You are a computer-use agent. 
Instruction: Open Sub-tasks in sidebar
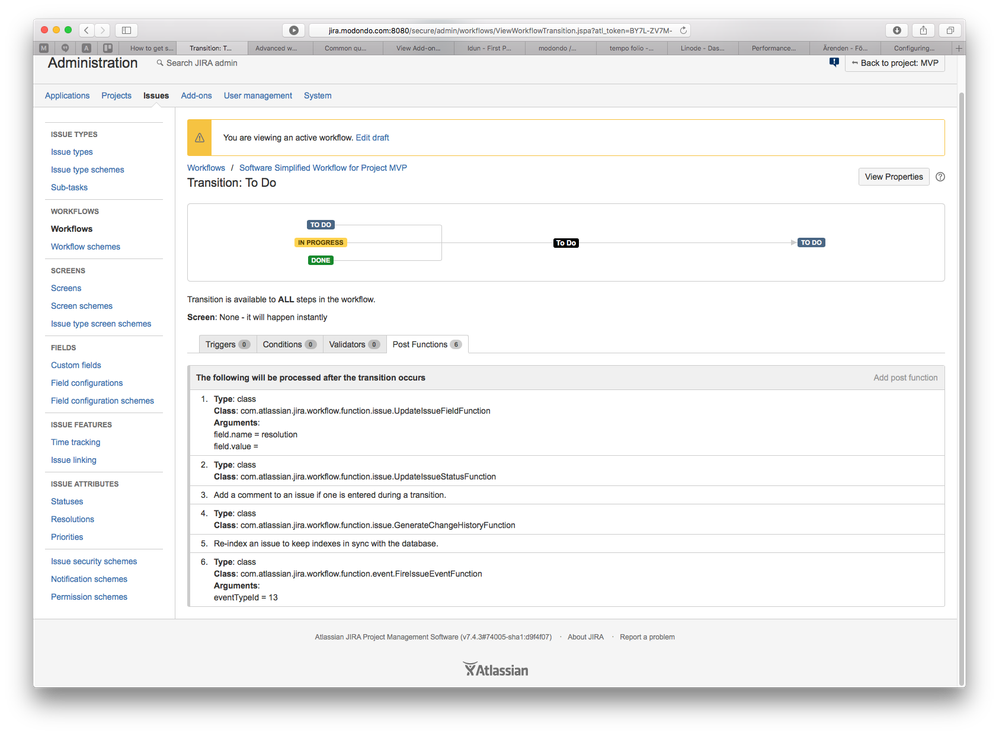pyautogui.click(x=69, y=188)
